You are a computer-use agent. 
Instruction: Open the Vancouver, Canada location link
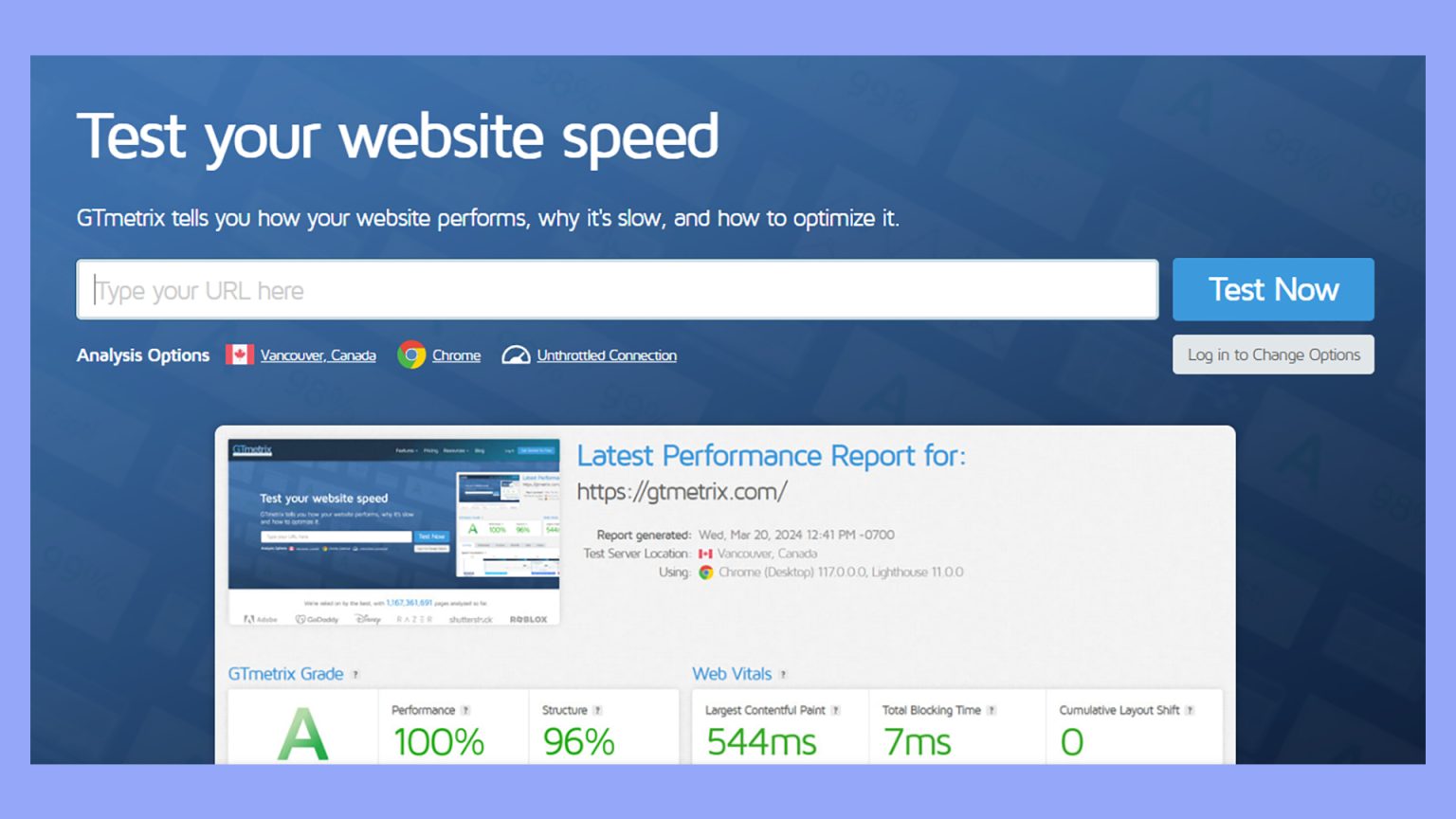point(318,355)
